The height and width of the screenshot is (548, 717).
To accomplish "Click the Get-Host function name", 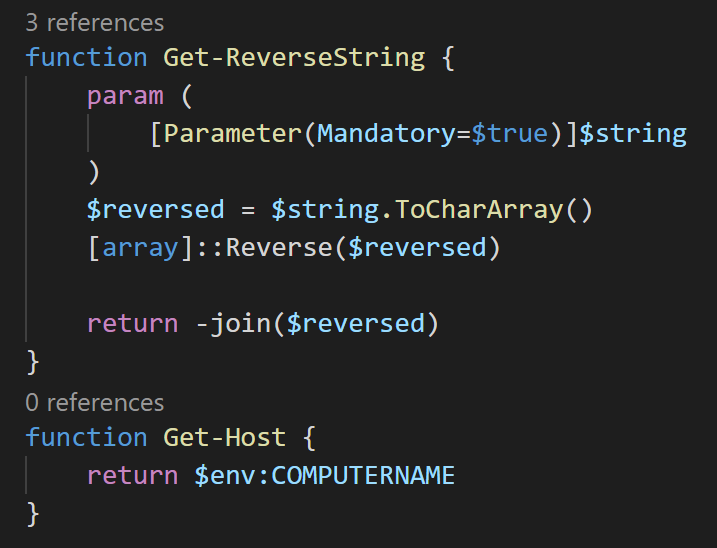I will [225, 437].
